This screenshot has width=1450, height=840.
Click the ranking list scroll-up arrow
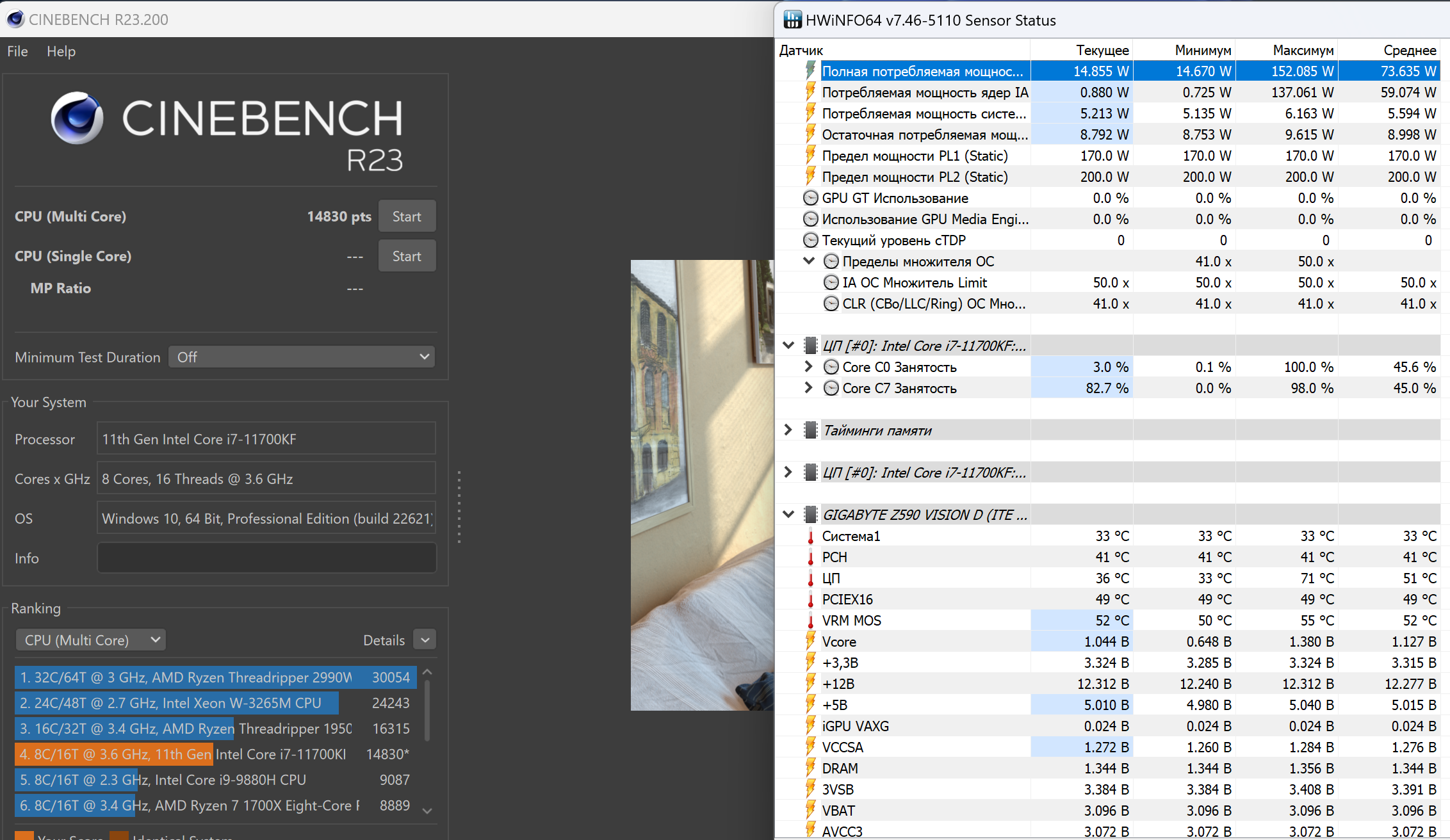pyautogui.click(x=427, y=672)
